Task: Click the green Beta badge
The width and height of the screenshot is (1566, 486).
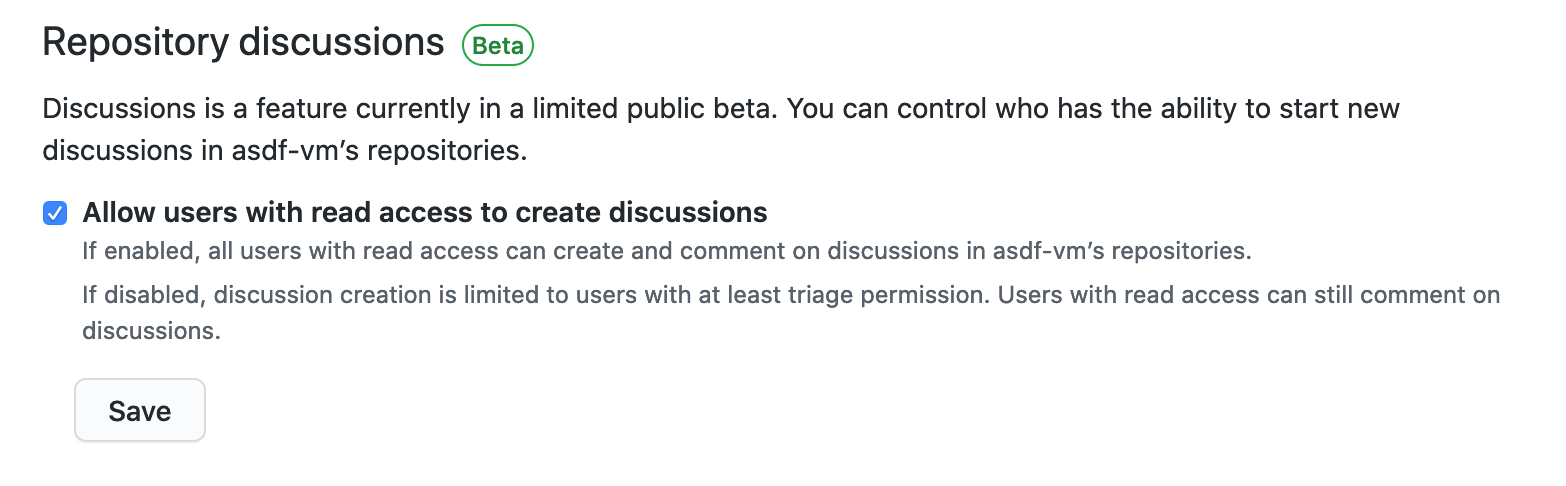Action: click(x=497, y=45)
